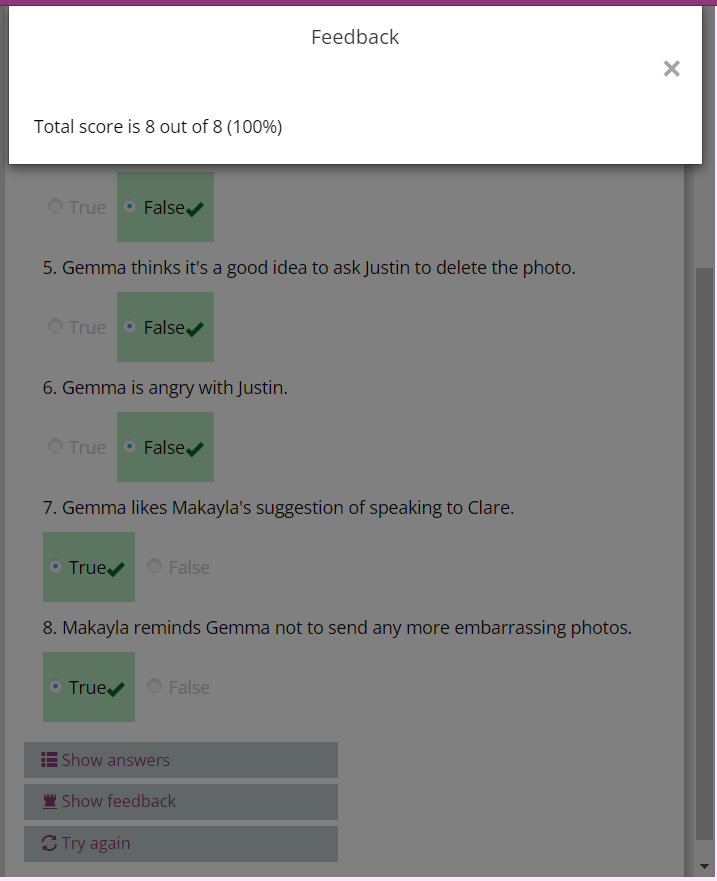
Task: Choose True for "Gemma is angry with Justin"
Action: click(54, 447)
